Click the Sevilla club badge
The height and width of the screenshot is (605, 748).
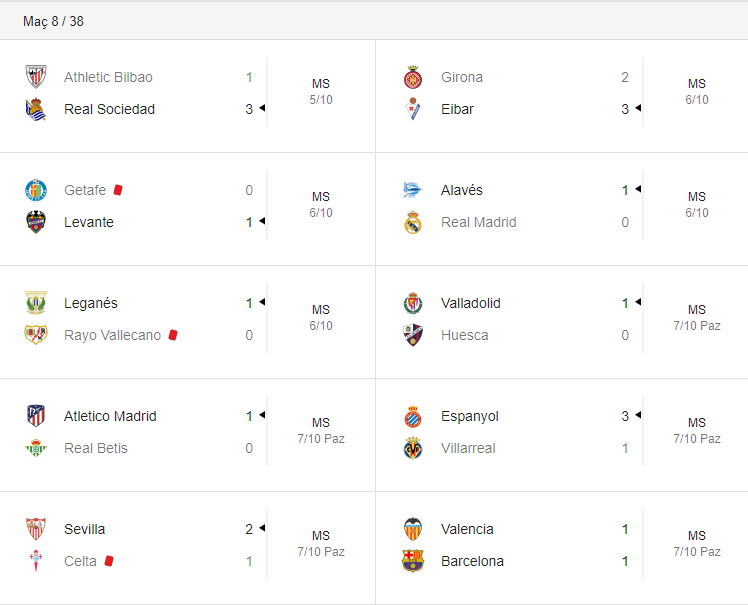point(36,529)
